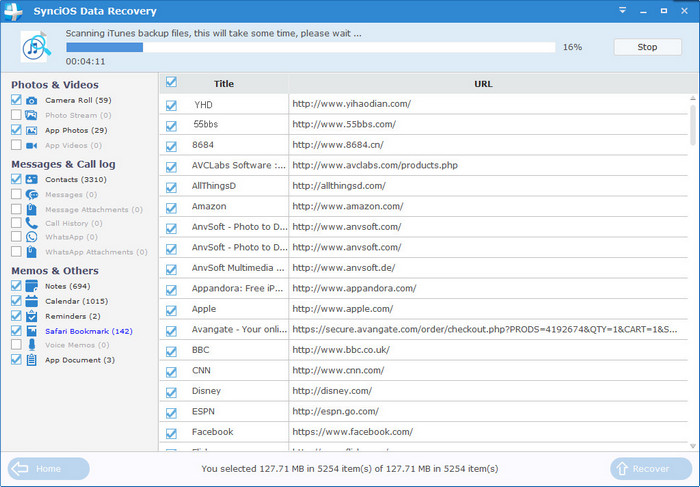Viewport: 700px width, 487px height.
Task: Open the Contacts (3310) category
Action: (76, 179)
